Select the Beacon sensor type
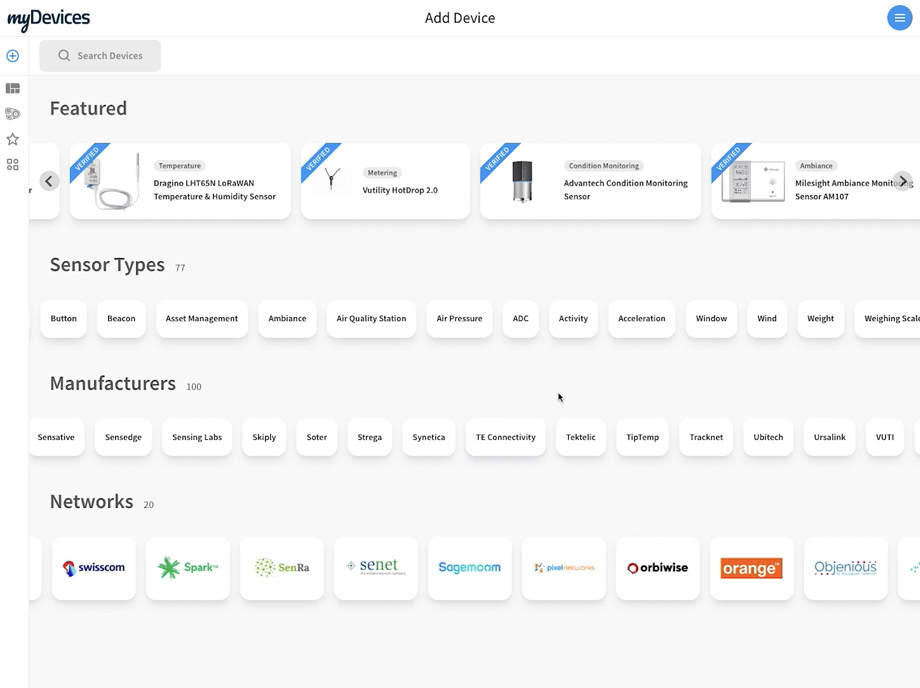920x688 pixels. 121,318
